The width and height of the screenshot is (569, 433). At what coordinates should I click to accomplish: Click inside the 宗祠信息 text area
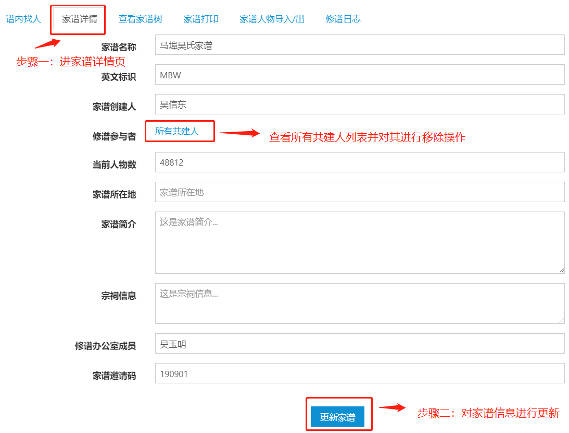tap(360, 303)
